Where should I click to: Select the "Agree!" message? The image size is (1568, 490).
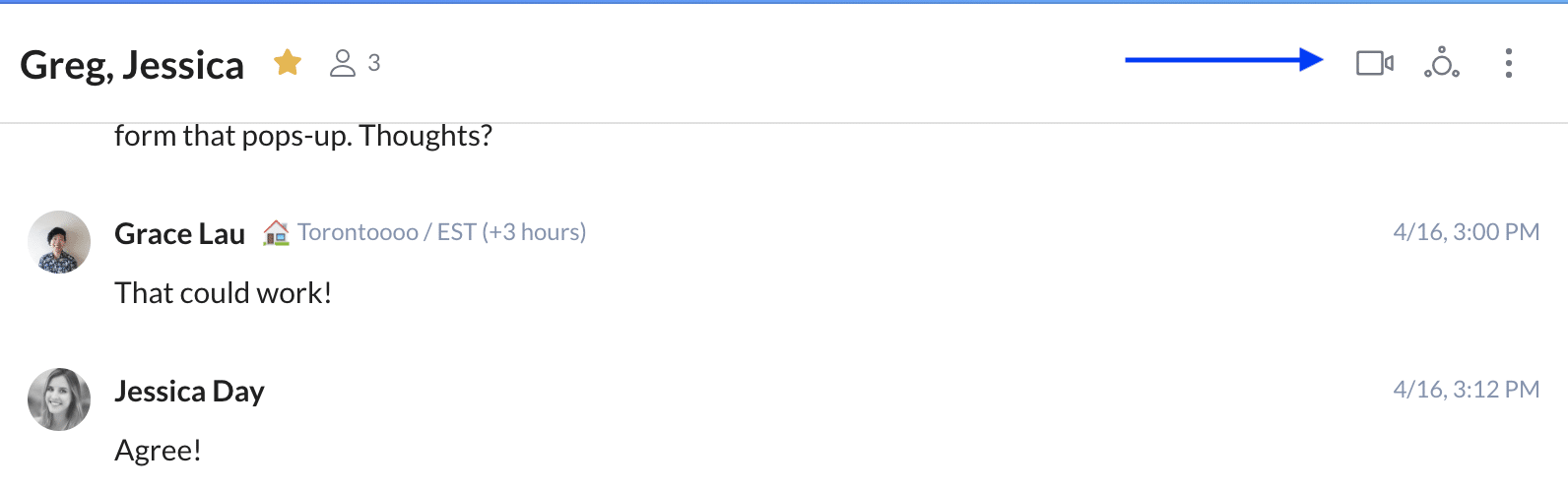158,450
